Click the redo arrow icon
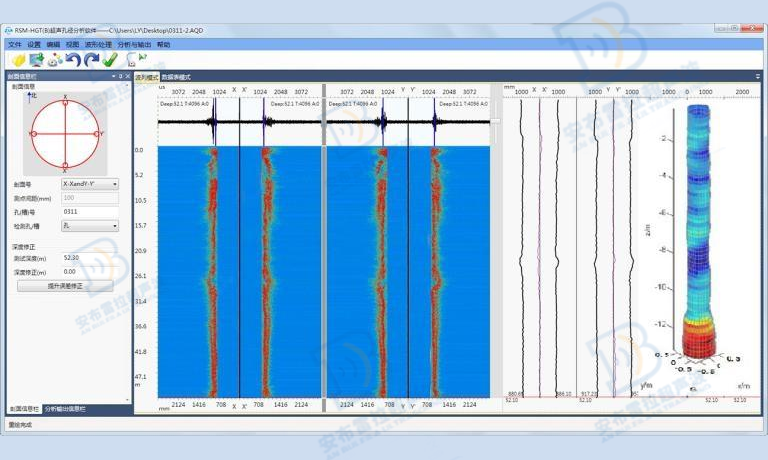The height and width of the screenshot is (460, 768). tap(92, 60)
